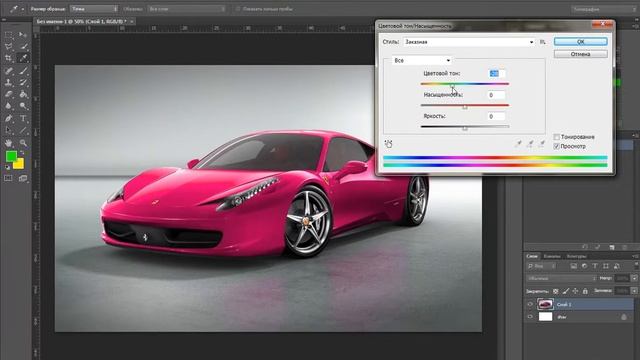Image resolution: width=640 pixels, height=360 pixels.
Task: Switch to the Слои layers tab
Action: coord(532,256)
